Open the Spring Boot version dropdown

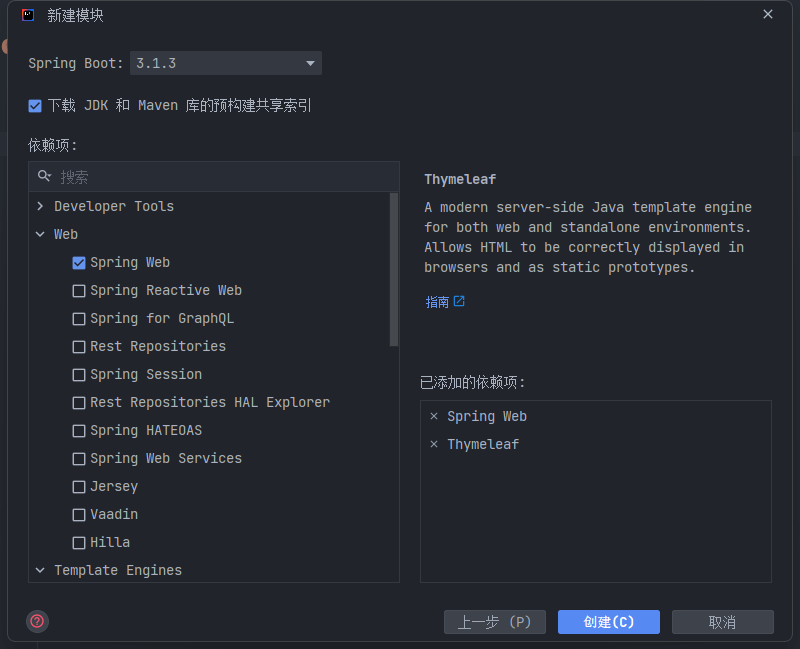[226, 63]
